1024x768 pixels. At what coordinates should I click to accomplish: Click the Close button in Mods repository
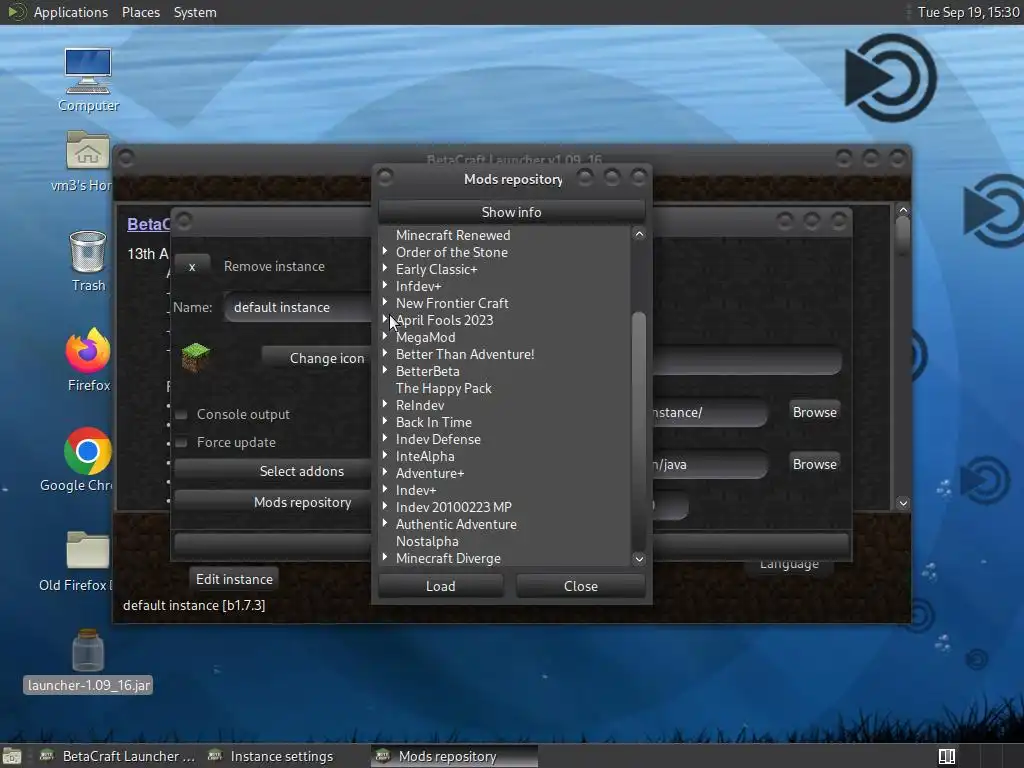(581, 586)
